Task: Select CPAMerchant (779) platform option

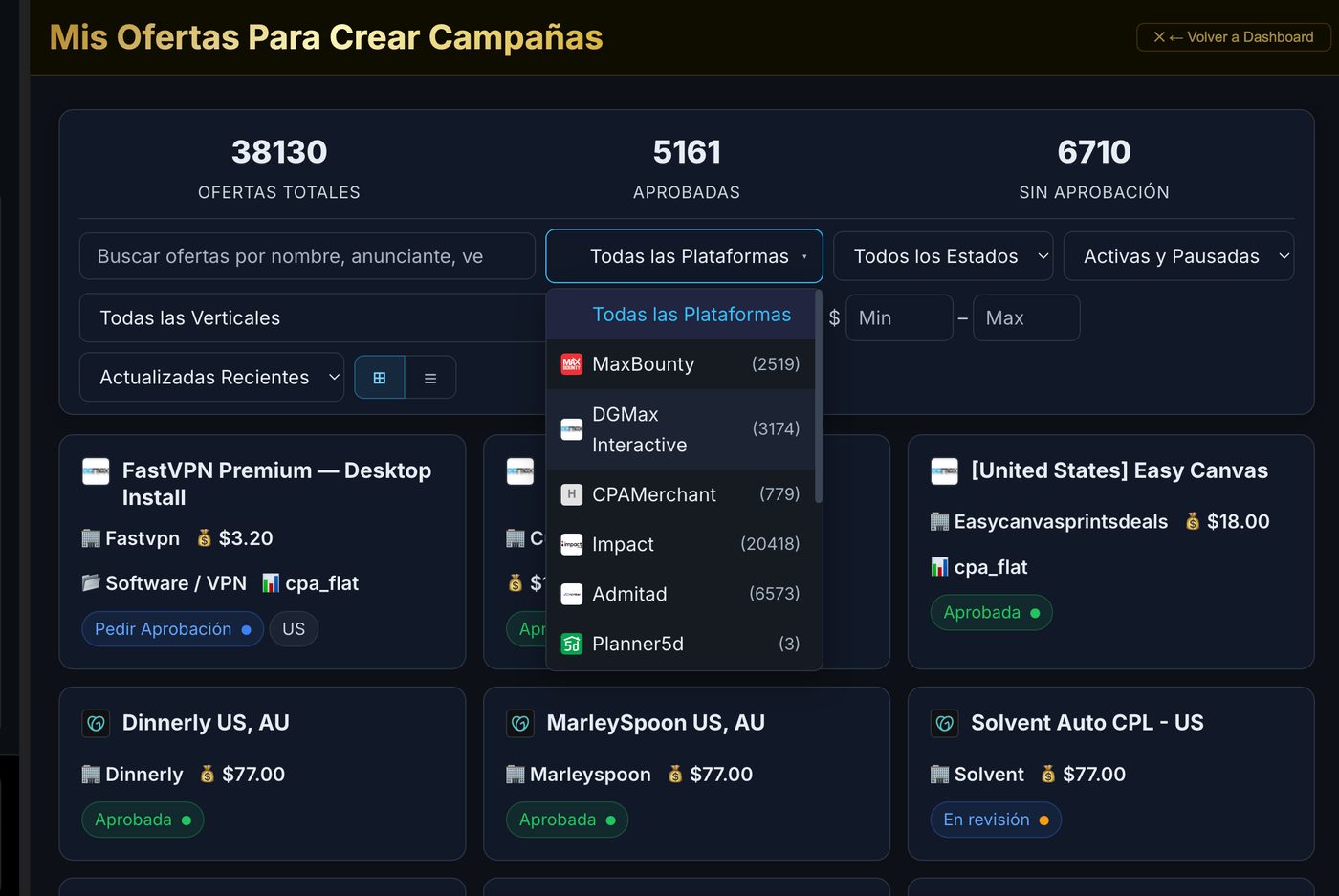Action: (x=681, y=494)
